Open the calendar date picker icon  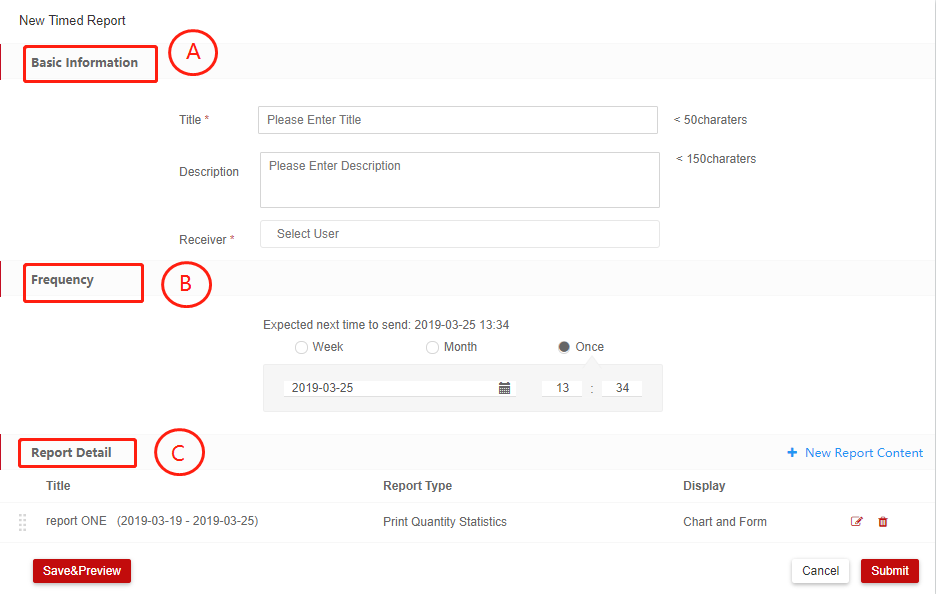point(504,388)
